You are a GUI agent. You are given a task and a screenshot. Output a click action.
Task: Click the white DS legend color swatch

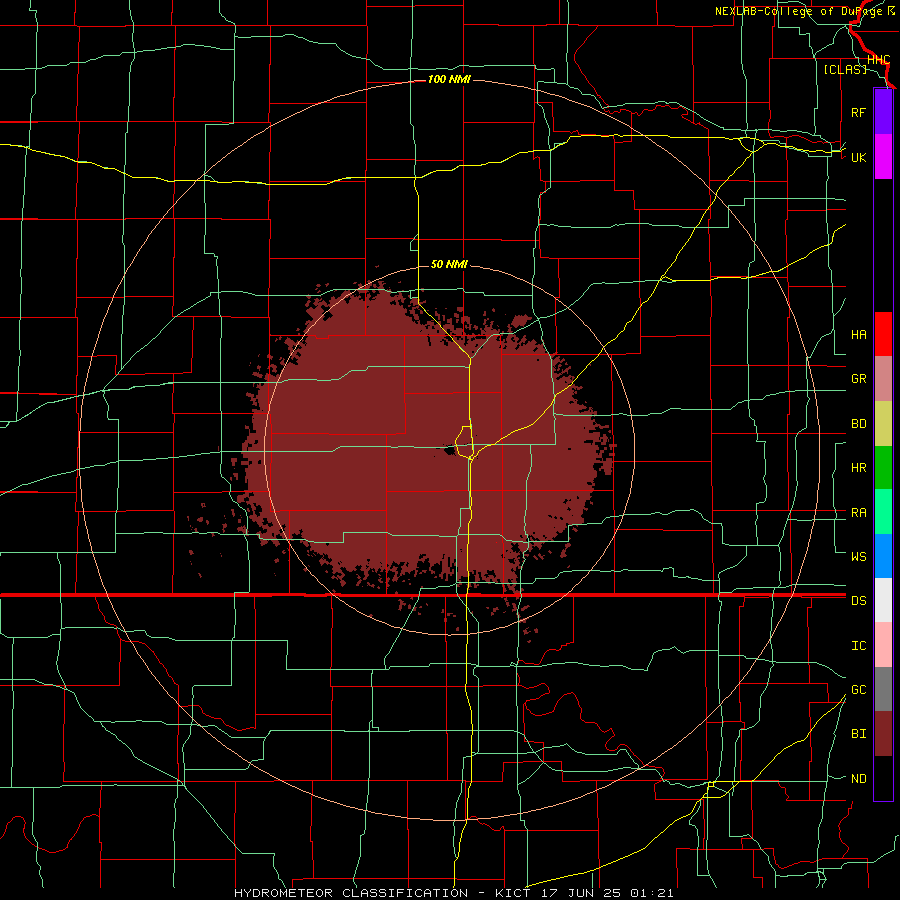(883, 600)
